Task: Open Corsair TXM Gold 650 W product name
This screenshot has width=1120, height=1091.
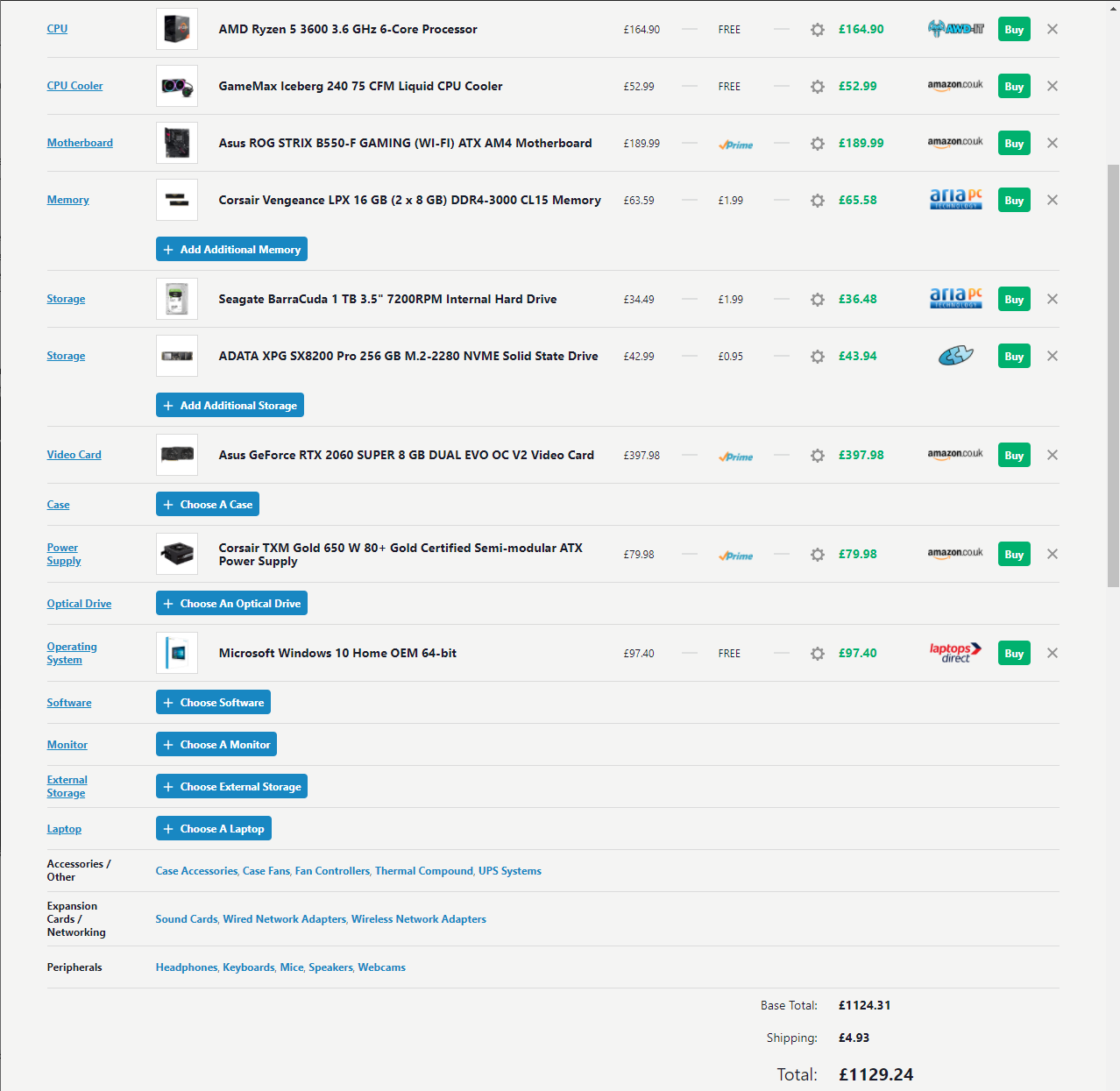Action: (x=401, y=554)
